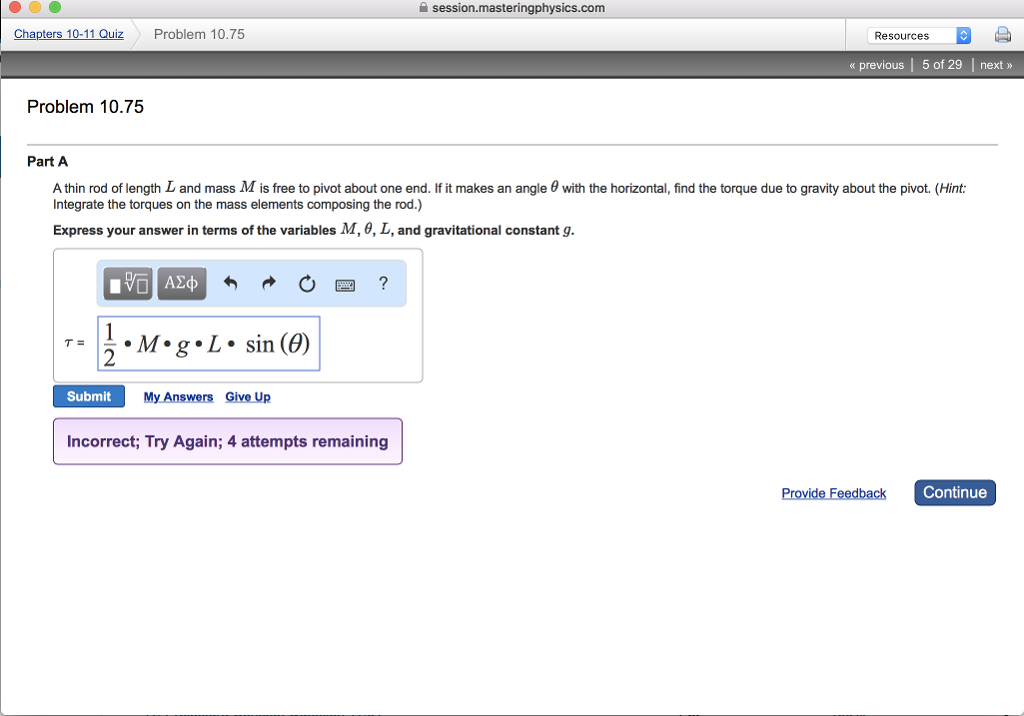Click inside the torque answer field

pos(209,344)
